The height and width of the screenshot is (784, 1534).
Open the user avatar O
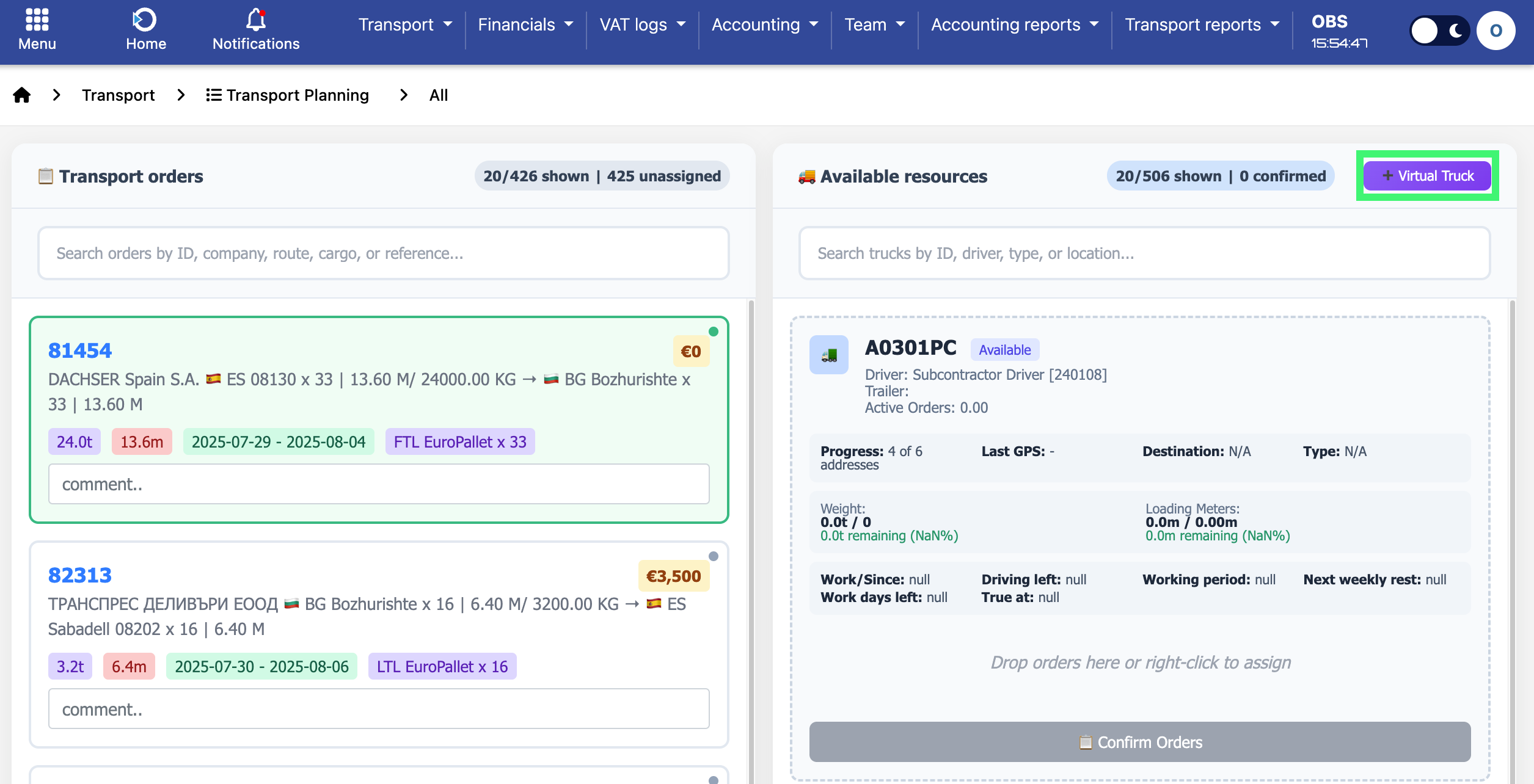pos(1495,31)
